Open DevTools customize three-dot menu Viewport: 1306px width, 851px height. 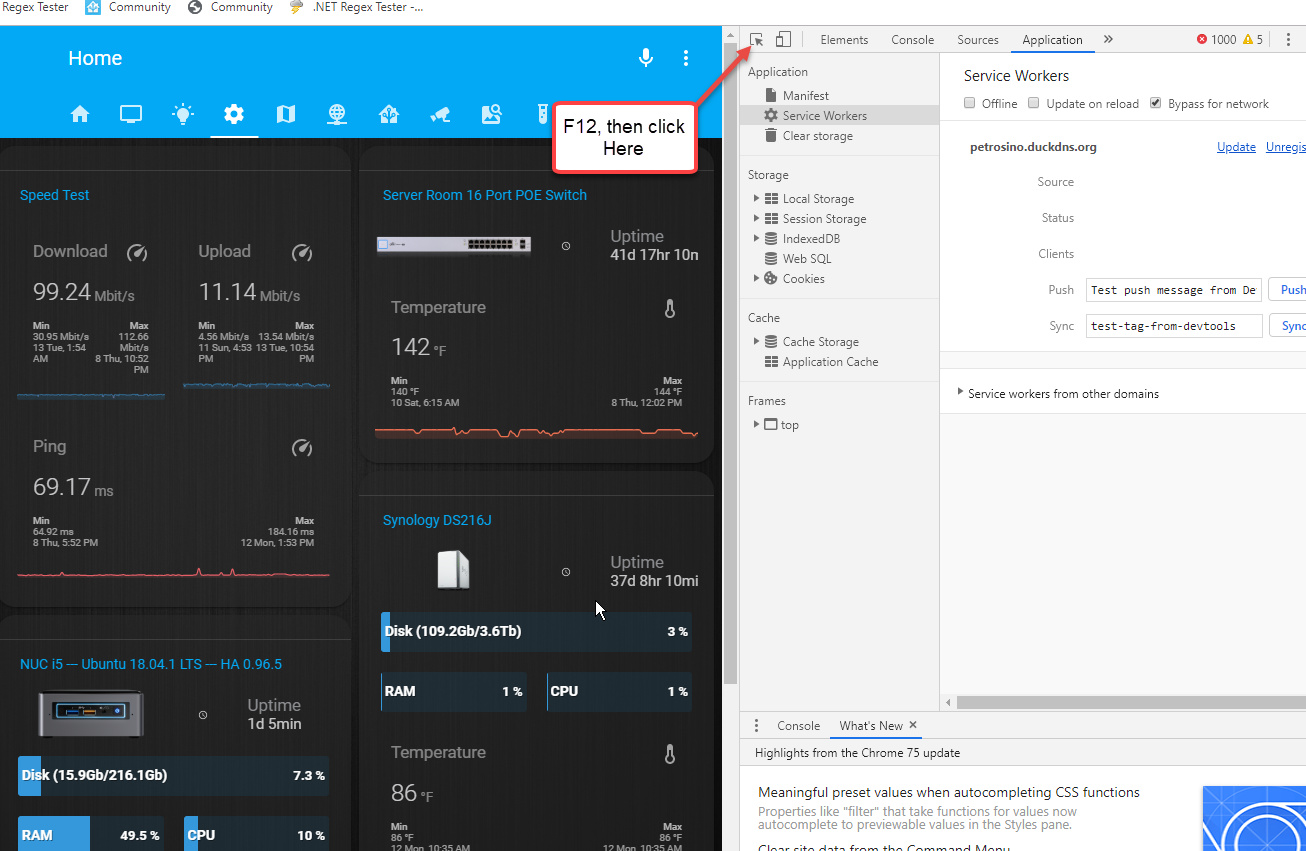(1288, 40)
